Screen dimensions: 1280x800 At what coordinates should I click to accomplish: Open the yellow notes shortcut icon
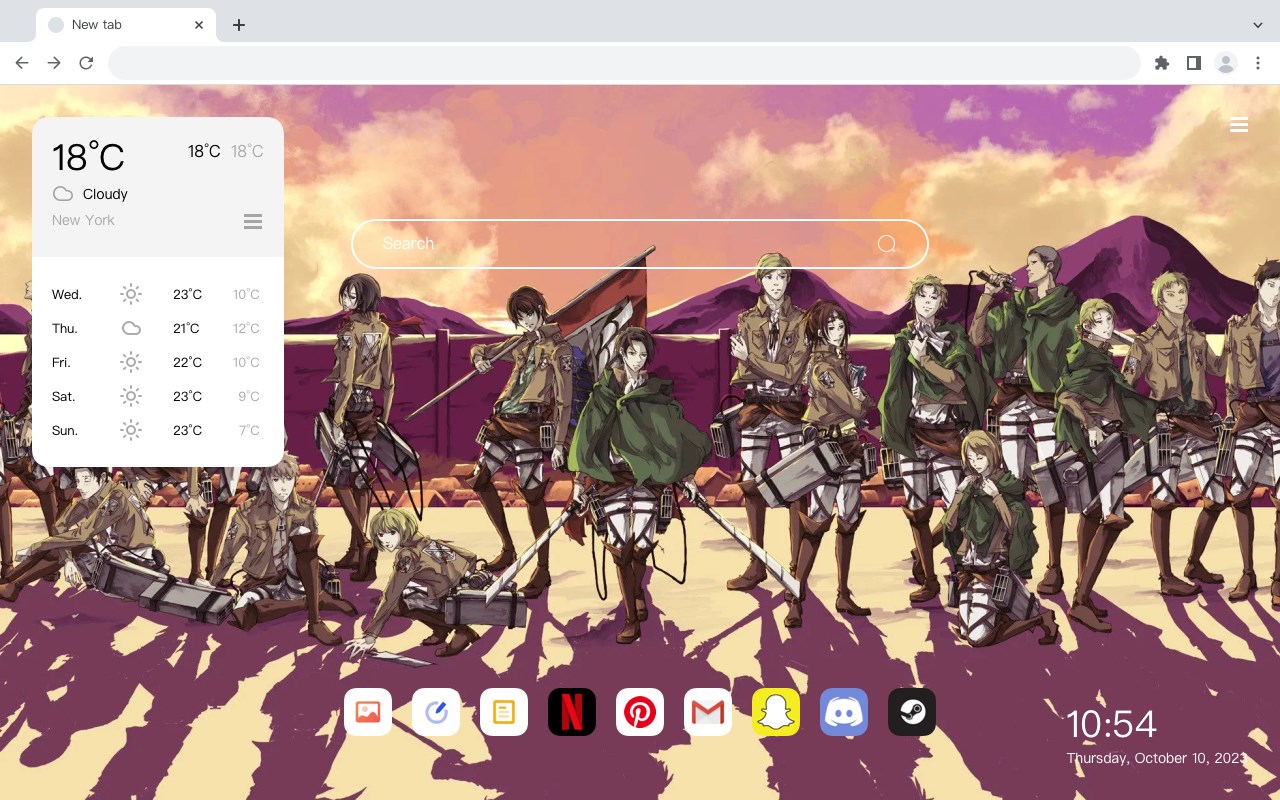504,712
